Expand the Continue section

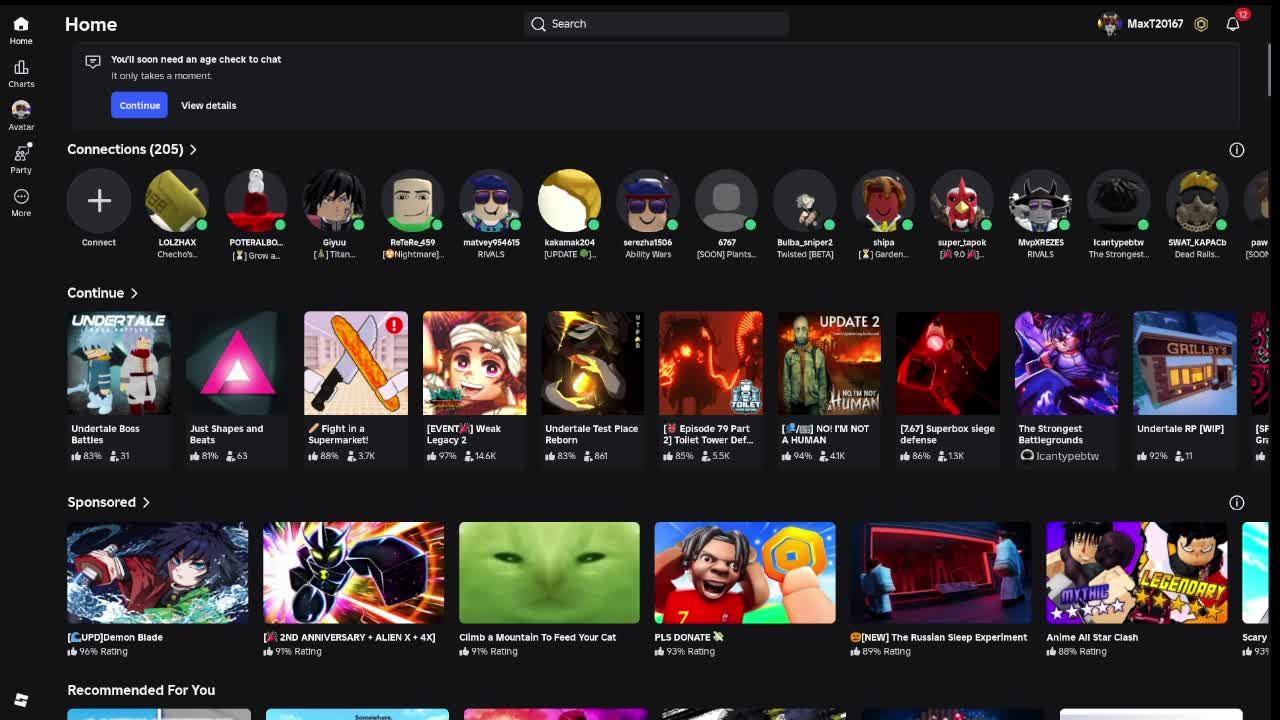pos(102,293)
